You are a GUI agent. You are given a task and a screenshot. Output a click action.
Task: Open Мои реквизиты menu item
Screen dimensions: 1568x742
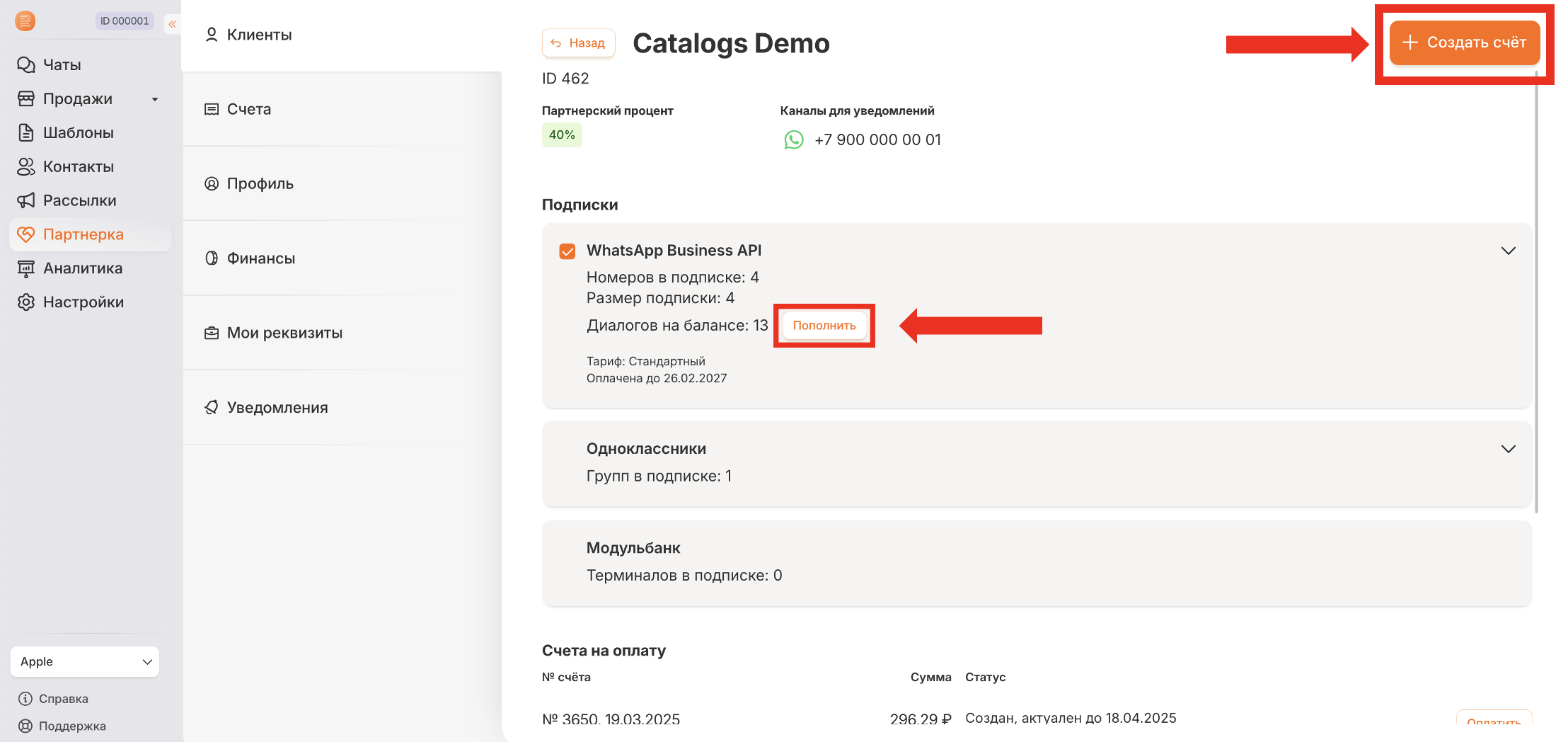284,333
